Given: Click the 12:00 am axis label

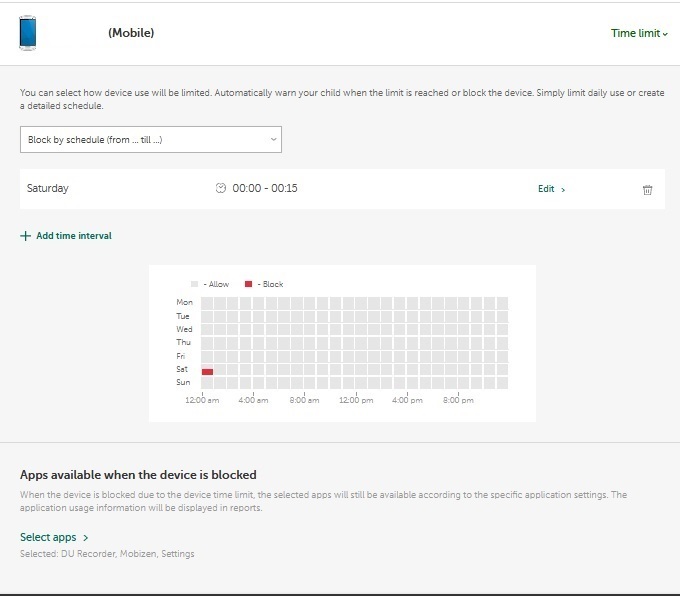Looking at the screenshot, I should tap(202, 400).
